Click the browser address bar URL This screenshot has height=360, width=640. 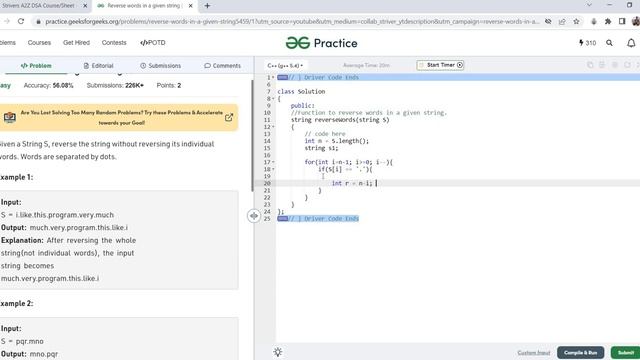[292, 22]
